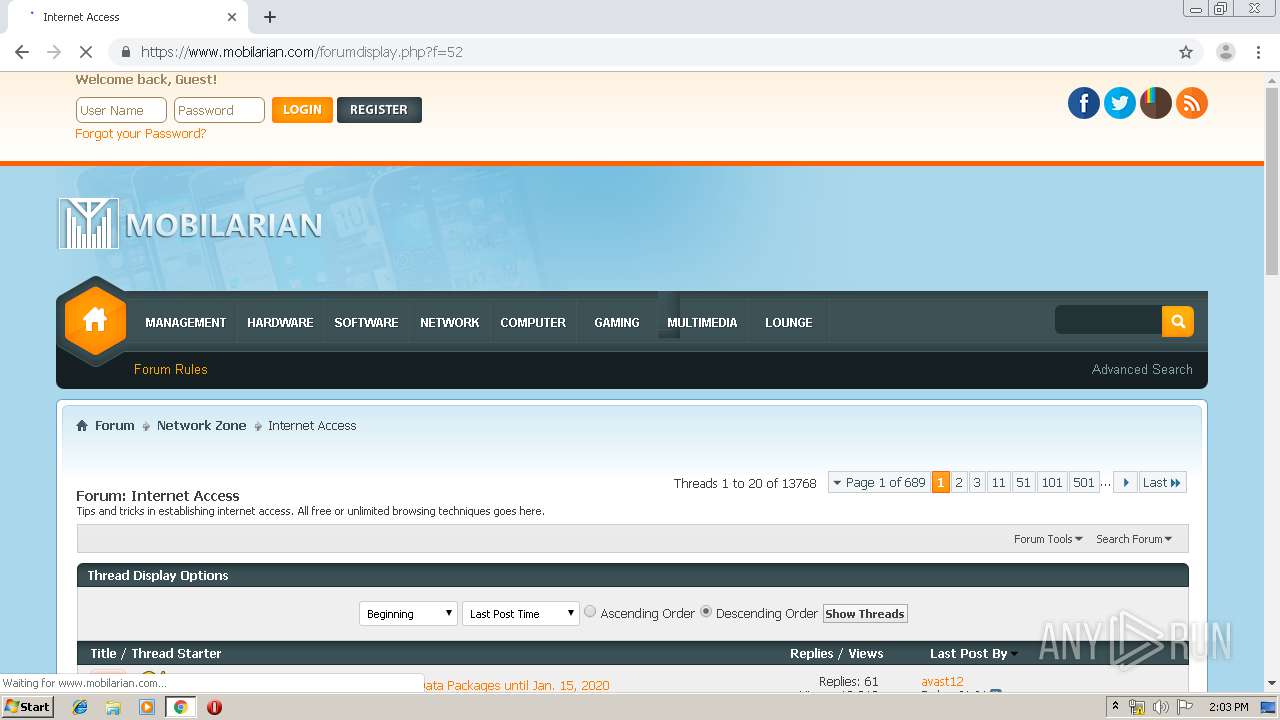This screenshot has height=720, width=1280.
Task: Select Descending Order radio button
Action: pos(706,612)
